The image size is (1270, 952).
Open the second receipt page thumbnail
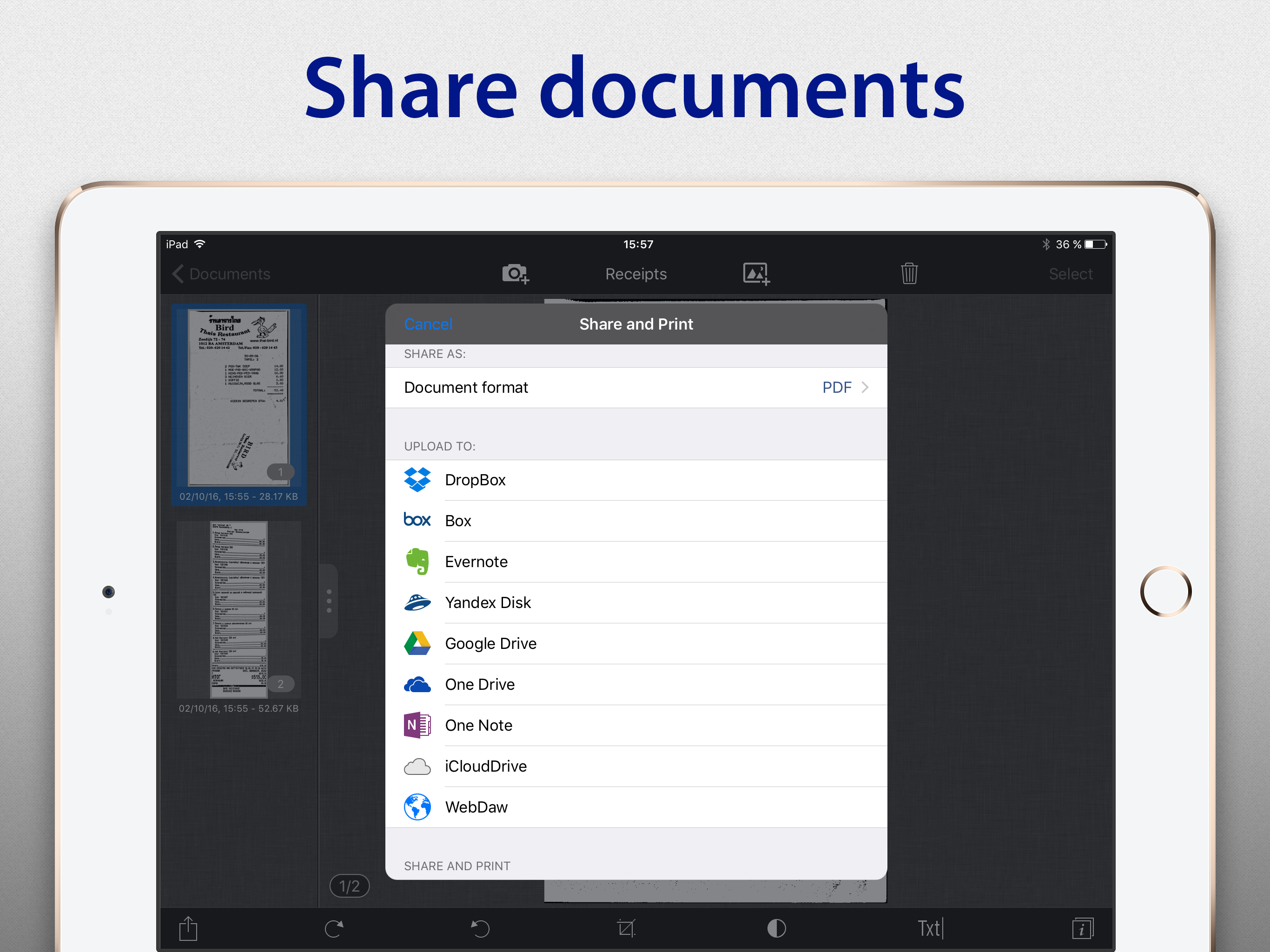click(239, 609)
